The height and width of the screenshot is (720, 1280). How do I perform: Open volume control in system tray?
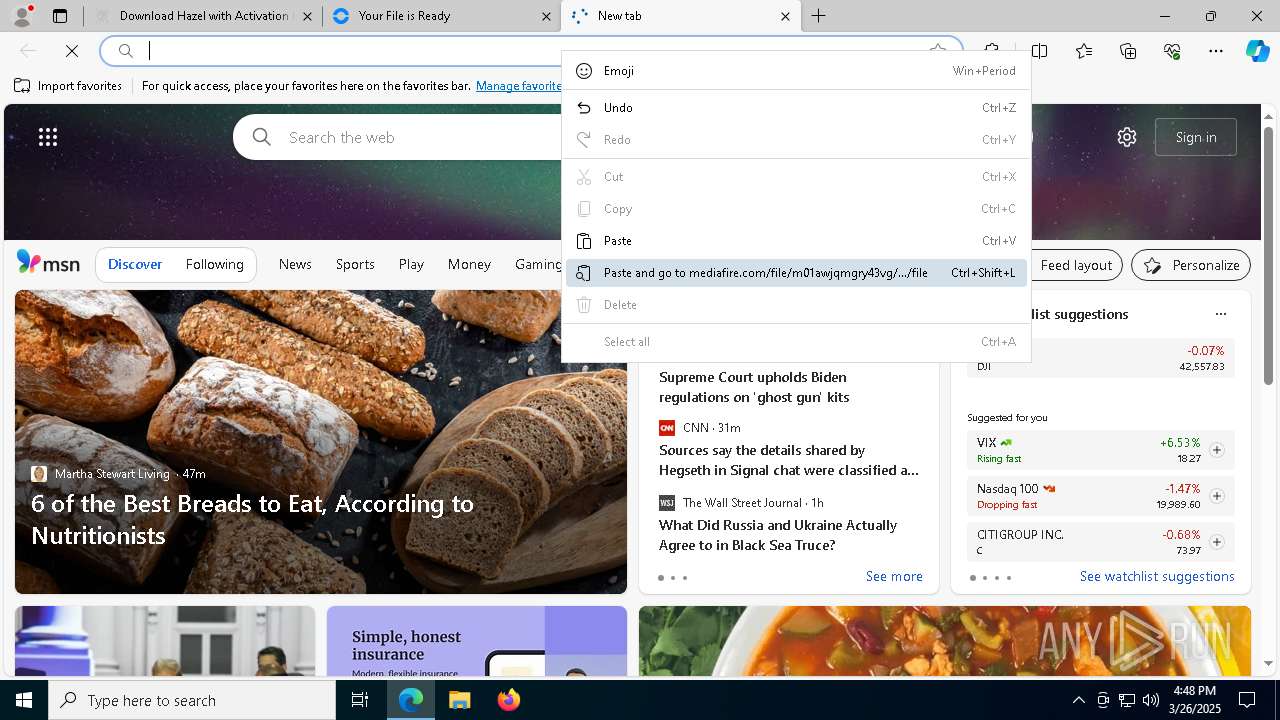point(1150,700)
